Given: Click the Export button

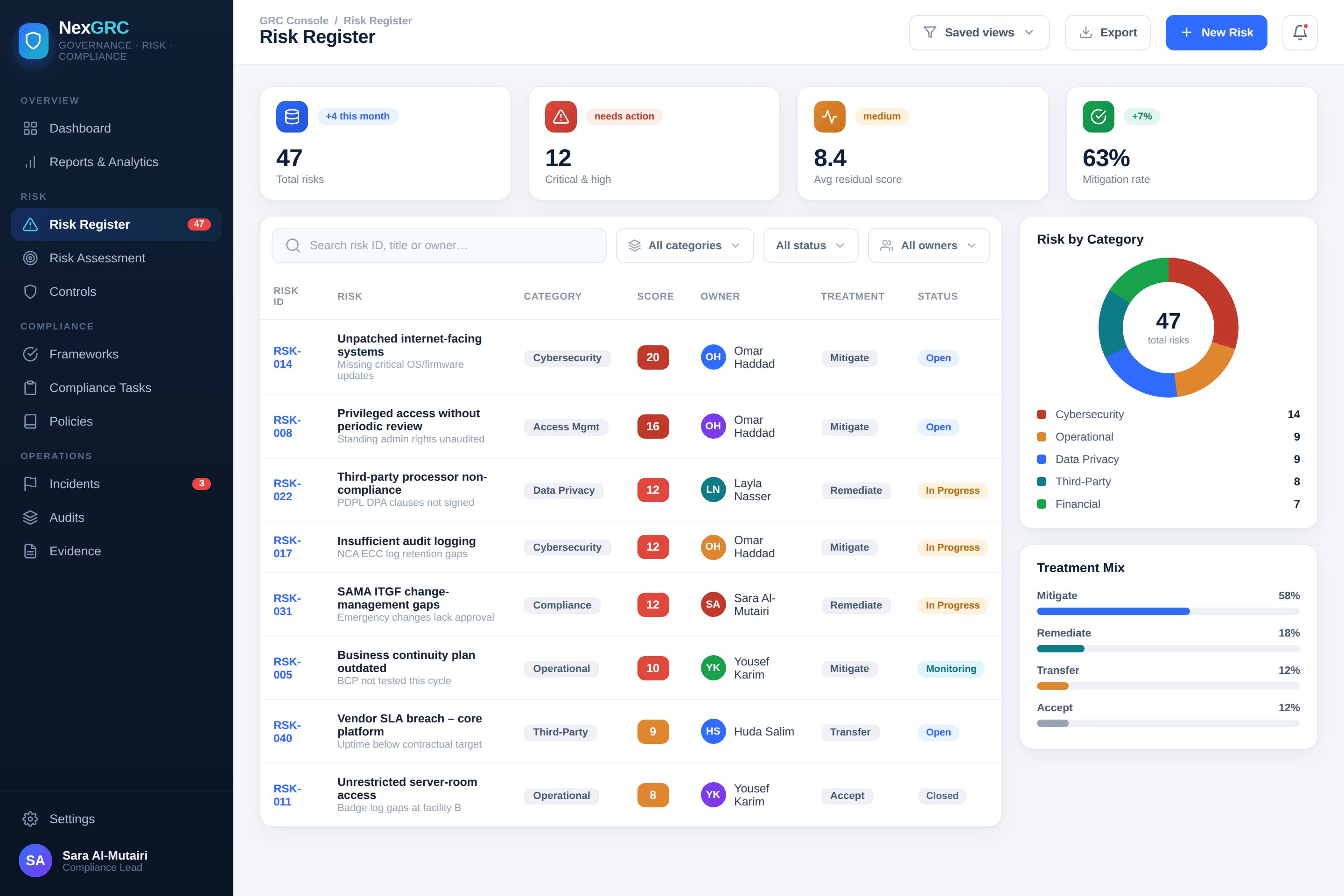Looking at the screenshot, I should [1107, 33].
